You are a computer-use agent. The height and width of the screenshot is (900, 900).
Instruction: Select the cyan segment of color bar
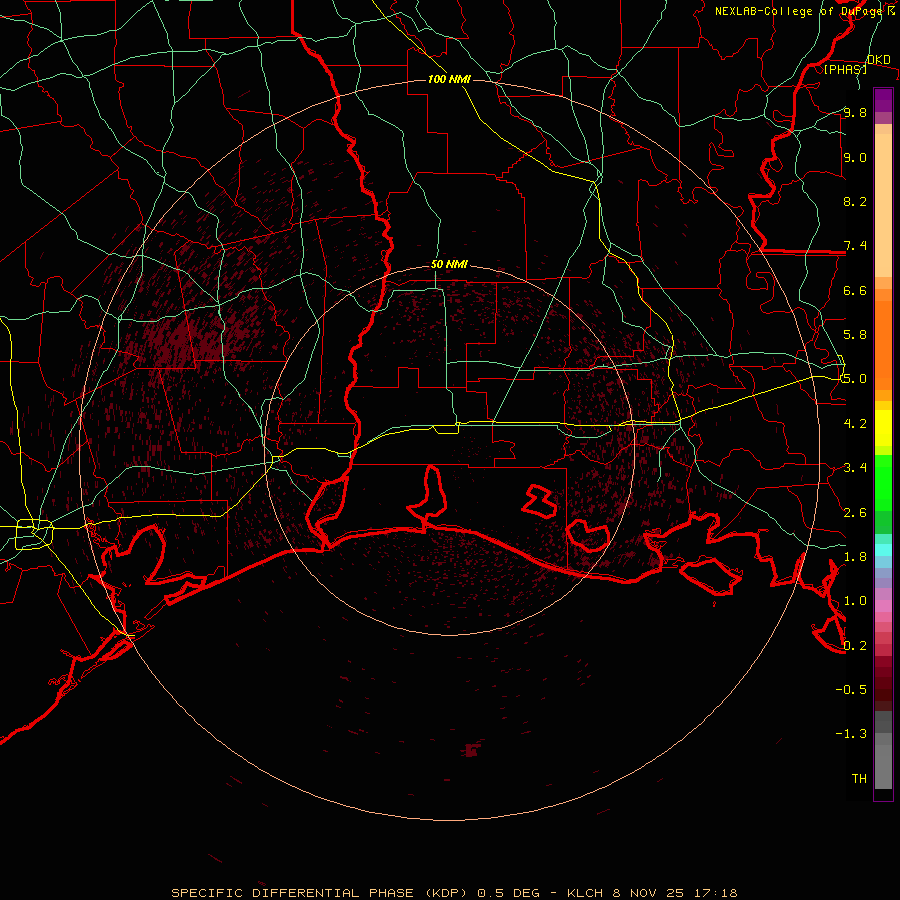883,550
